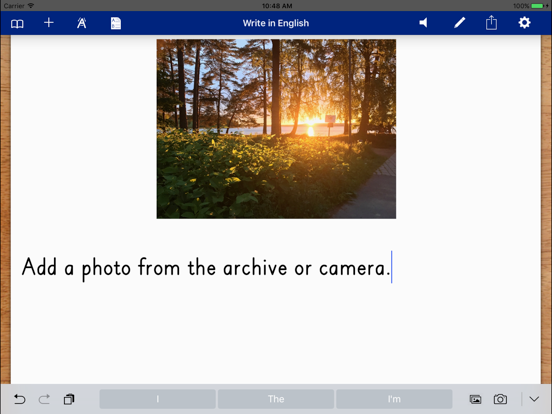Hide keyboard bar with down chevron
This screenshot has width=552, height=414.
[x=534, y=399]
